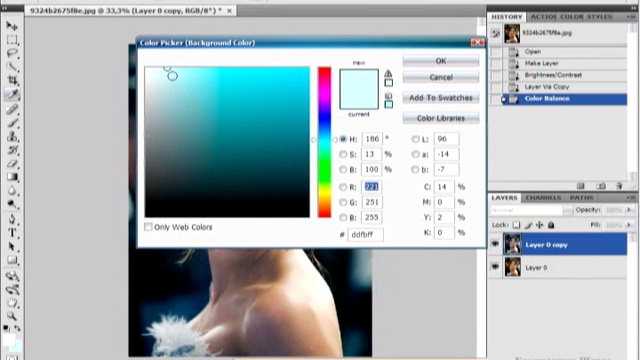Select the Lasso tool
The image size is (640, 360).
tap(12, 53)
